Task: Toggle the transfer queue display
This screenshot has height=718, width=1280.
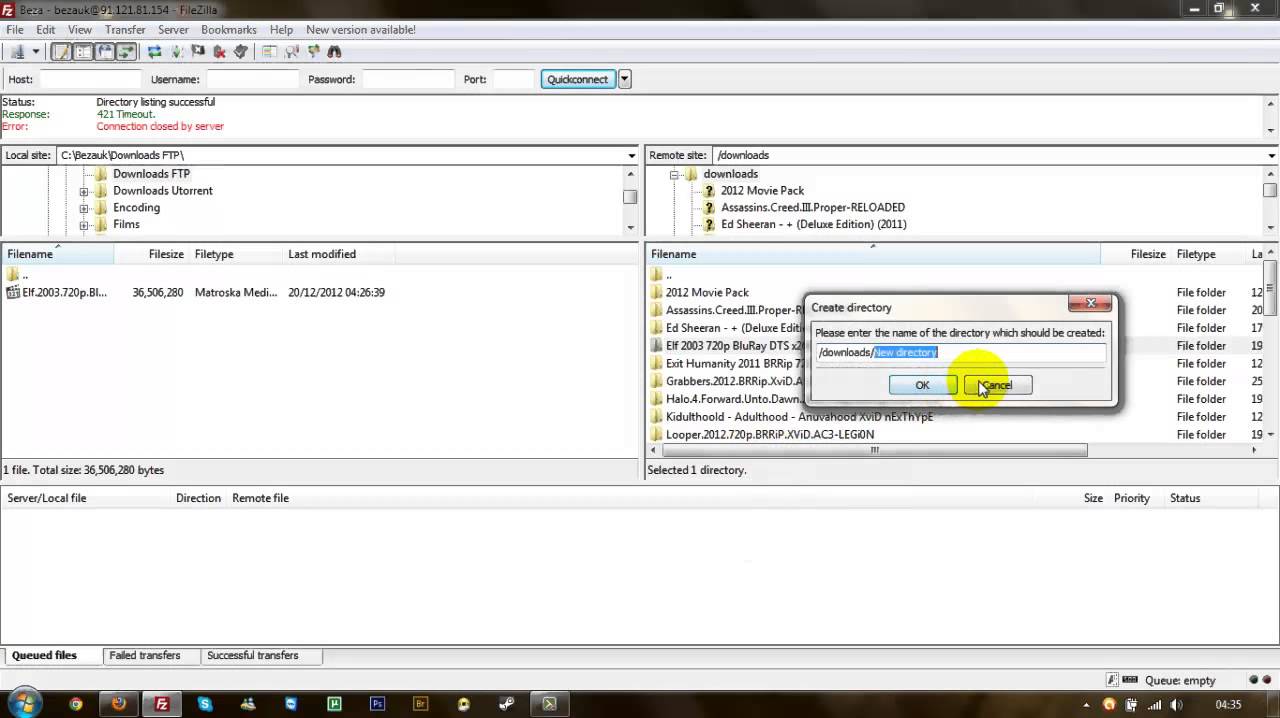Action: (126, 52)
